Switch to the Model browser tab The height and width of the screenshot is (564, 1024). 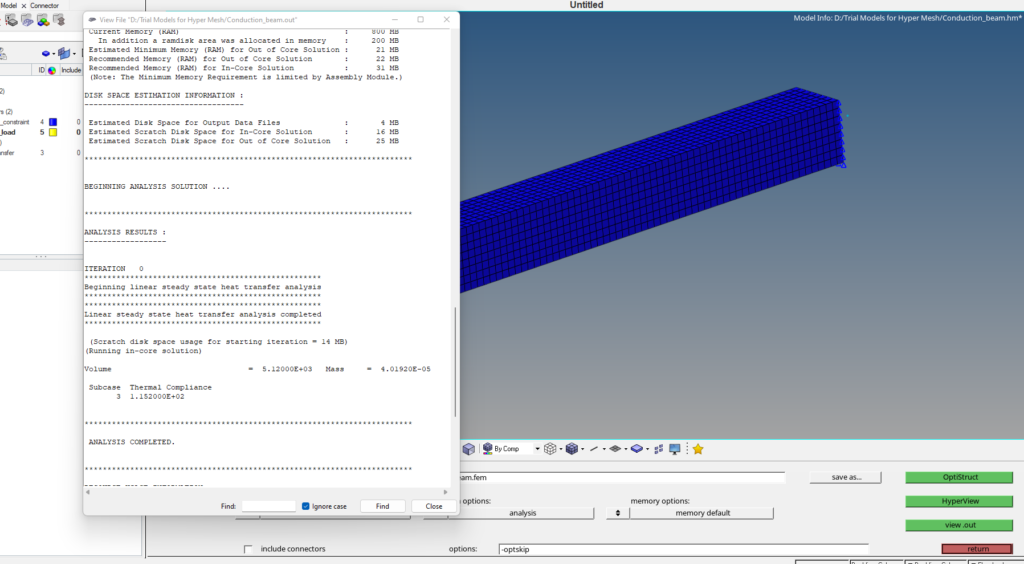point(8,5)
